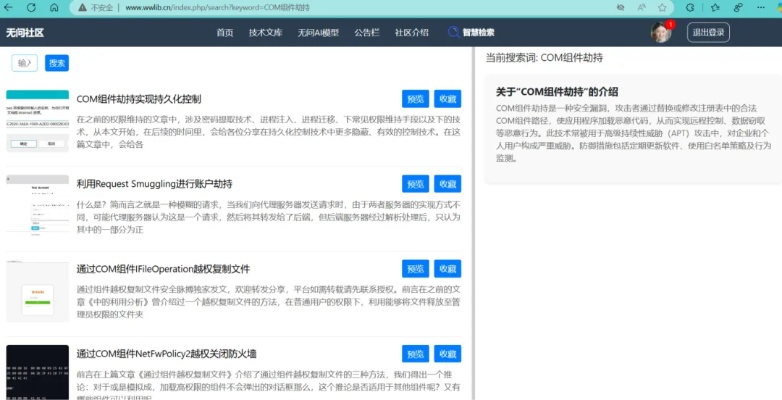Open 智慧检索 with magnifier icon
782x400 pixels.
point(471,32)
